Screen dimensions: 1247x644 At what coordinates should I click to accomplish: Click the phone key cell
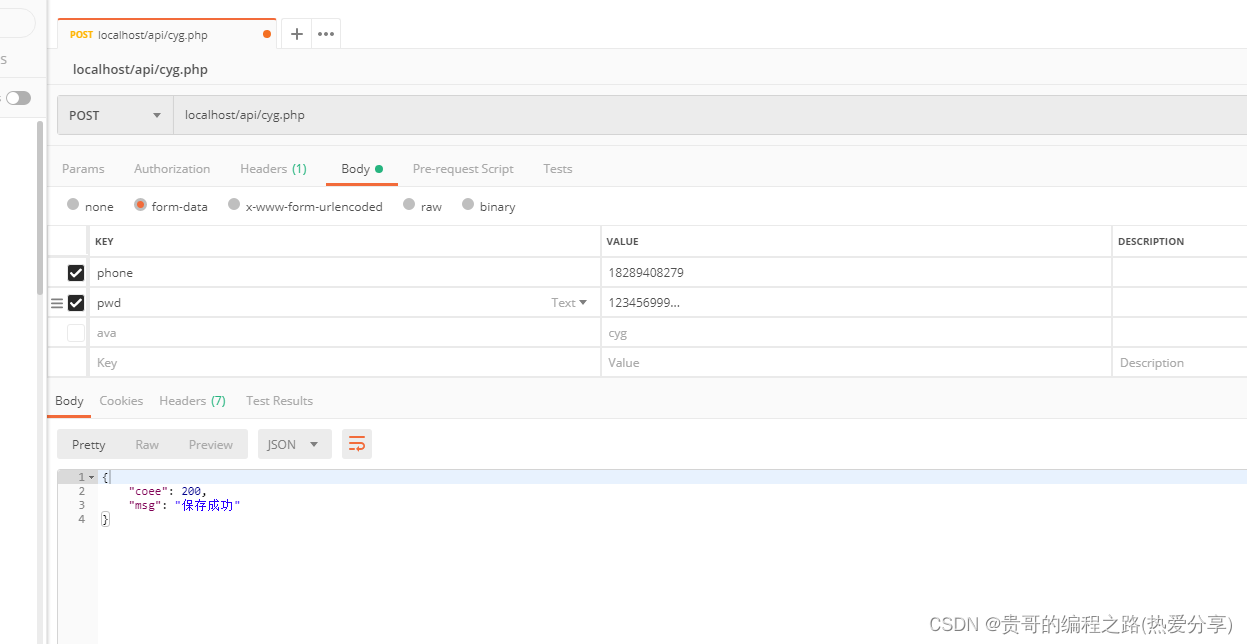(x=345, y=273)
